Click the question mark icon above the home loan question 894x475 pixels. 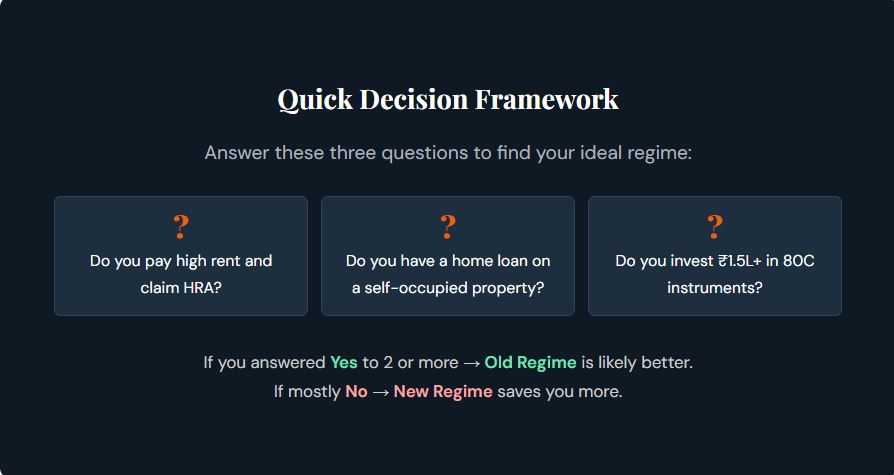pyautogui.click(x=448, y=228)
